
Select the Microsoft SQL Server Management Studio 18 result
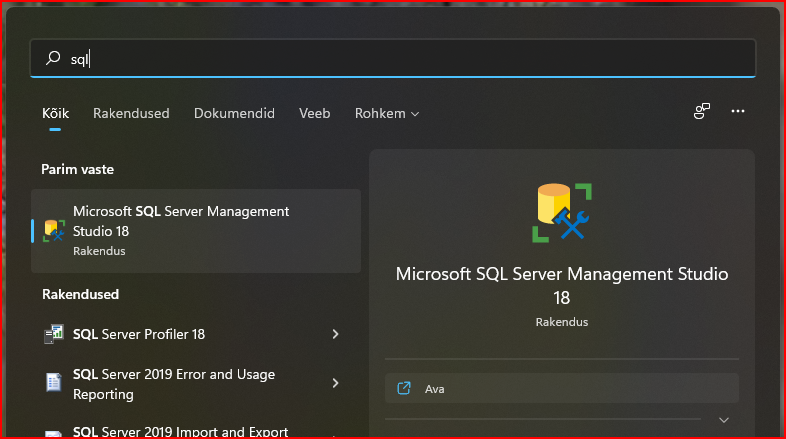point(196,231)
